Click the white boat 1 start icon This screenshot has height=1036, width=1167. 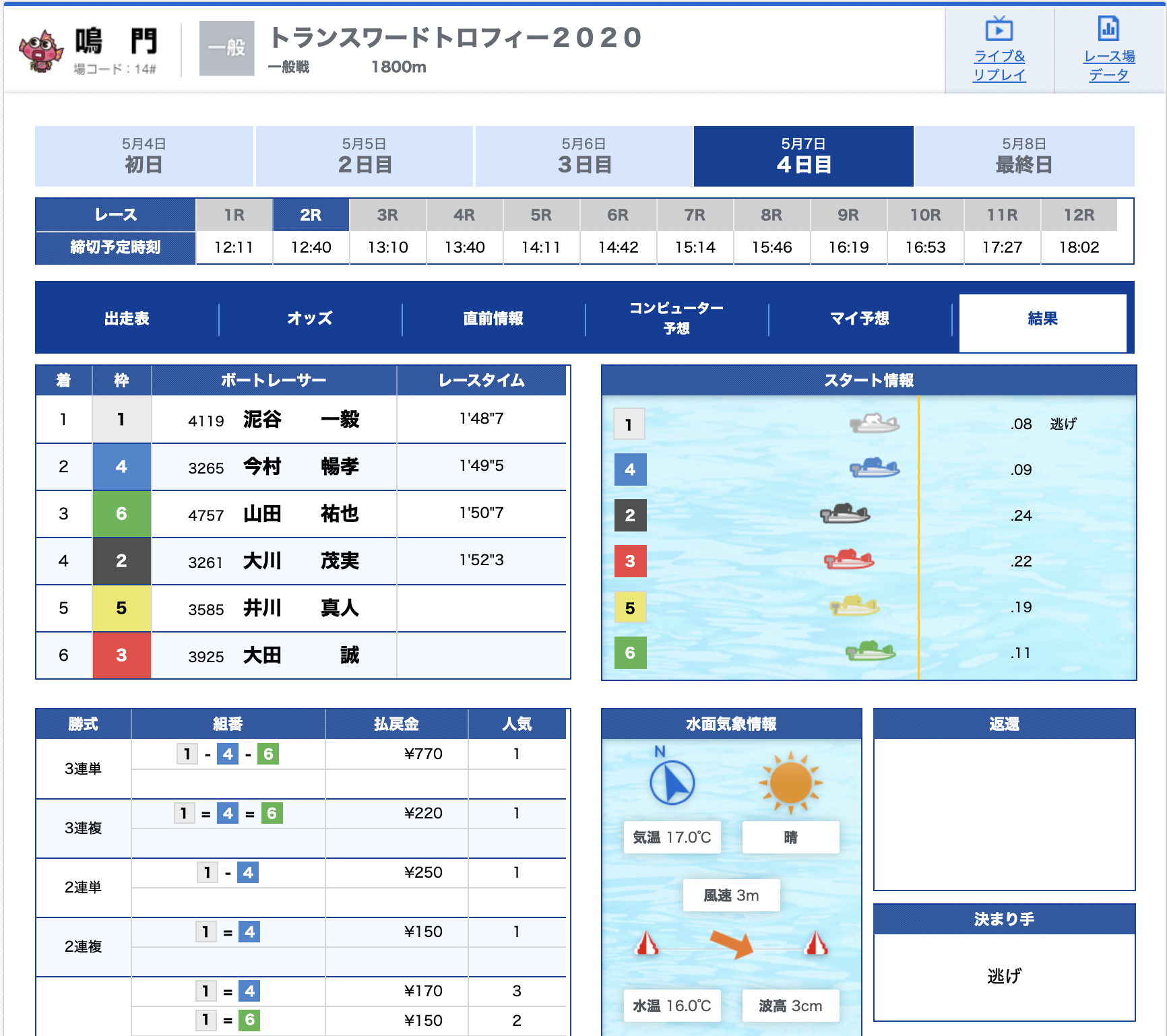click(875, 424)
